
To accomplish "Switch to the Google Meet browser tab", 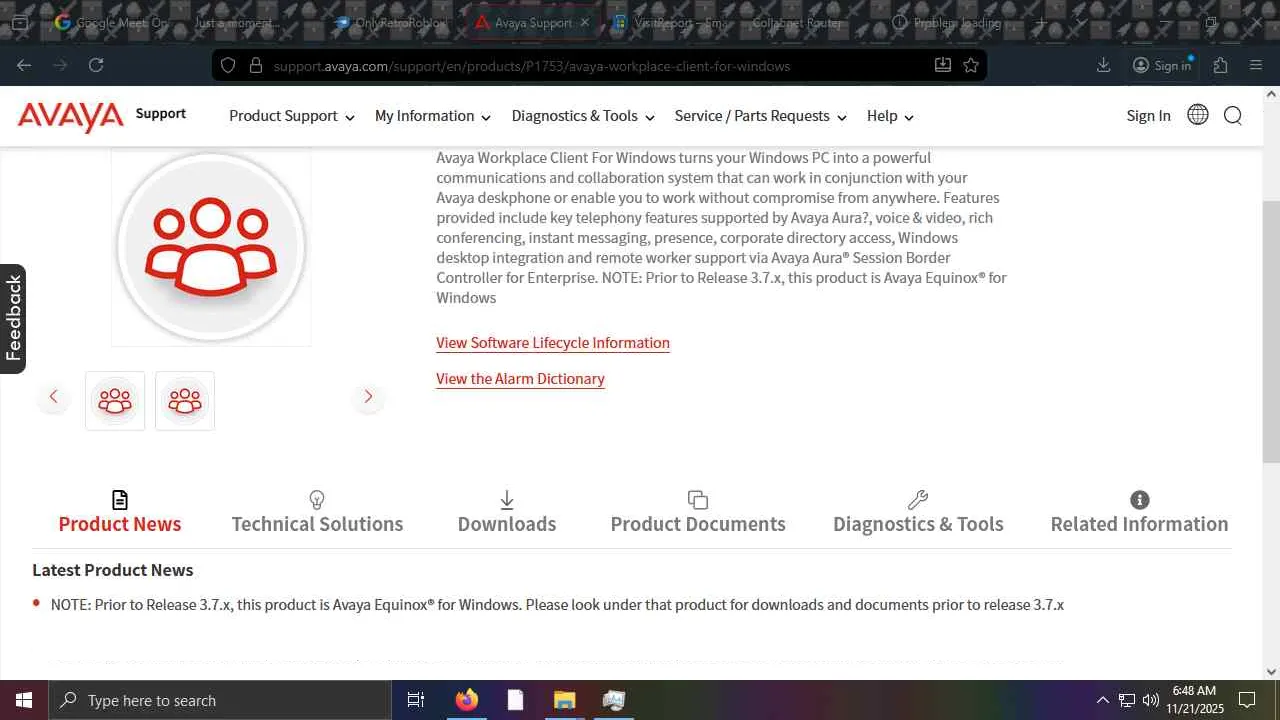I will click(x=113, y=22).
